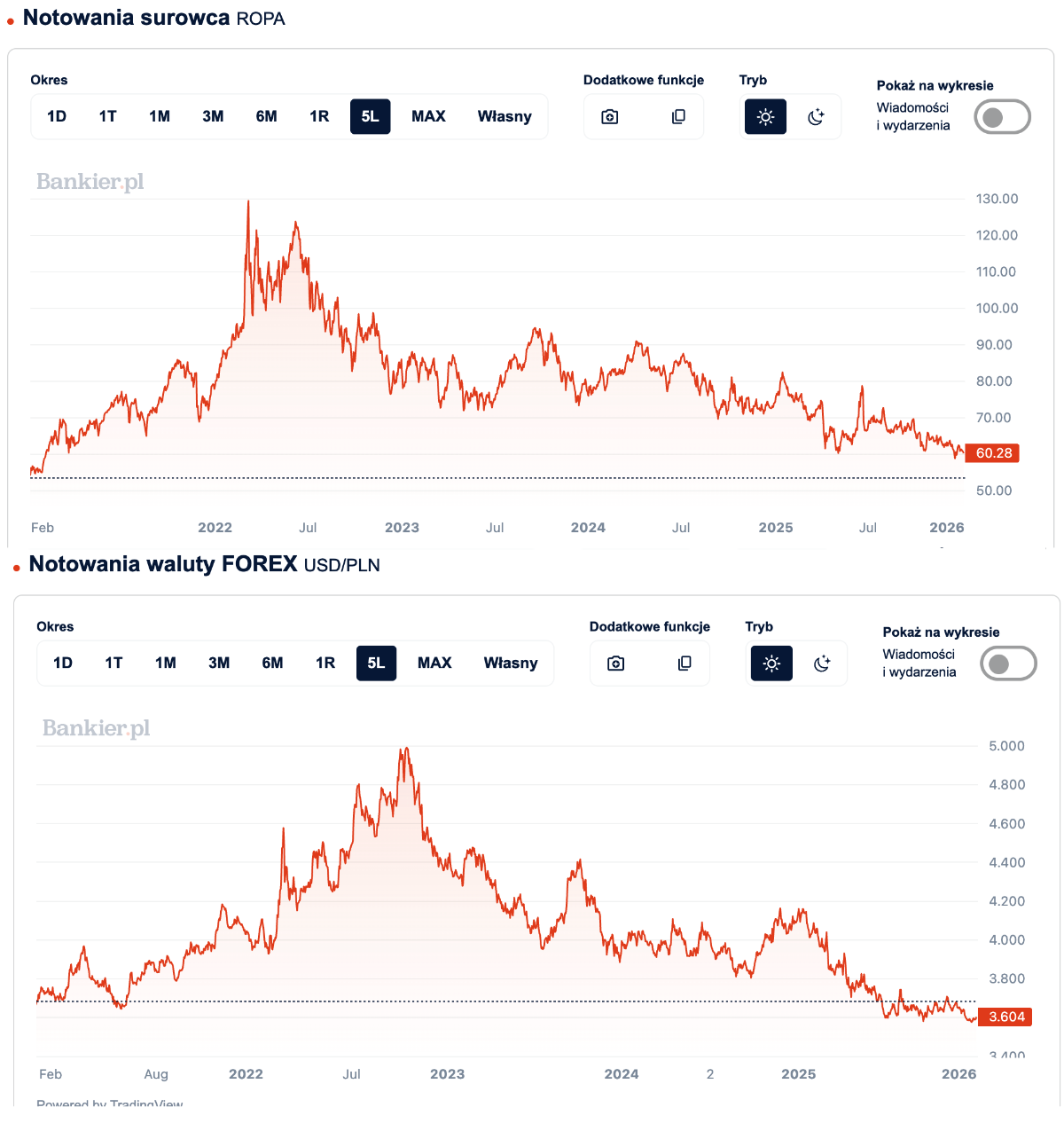Take a screenshot of the ROPA chart

[610, 117]
